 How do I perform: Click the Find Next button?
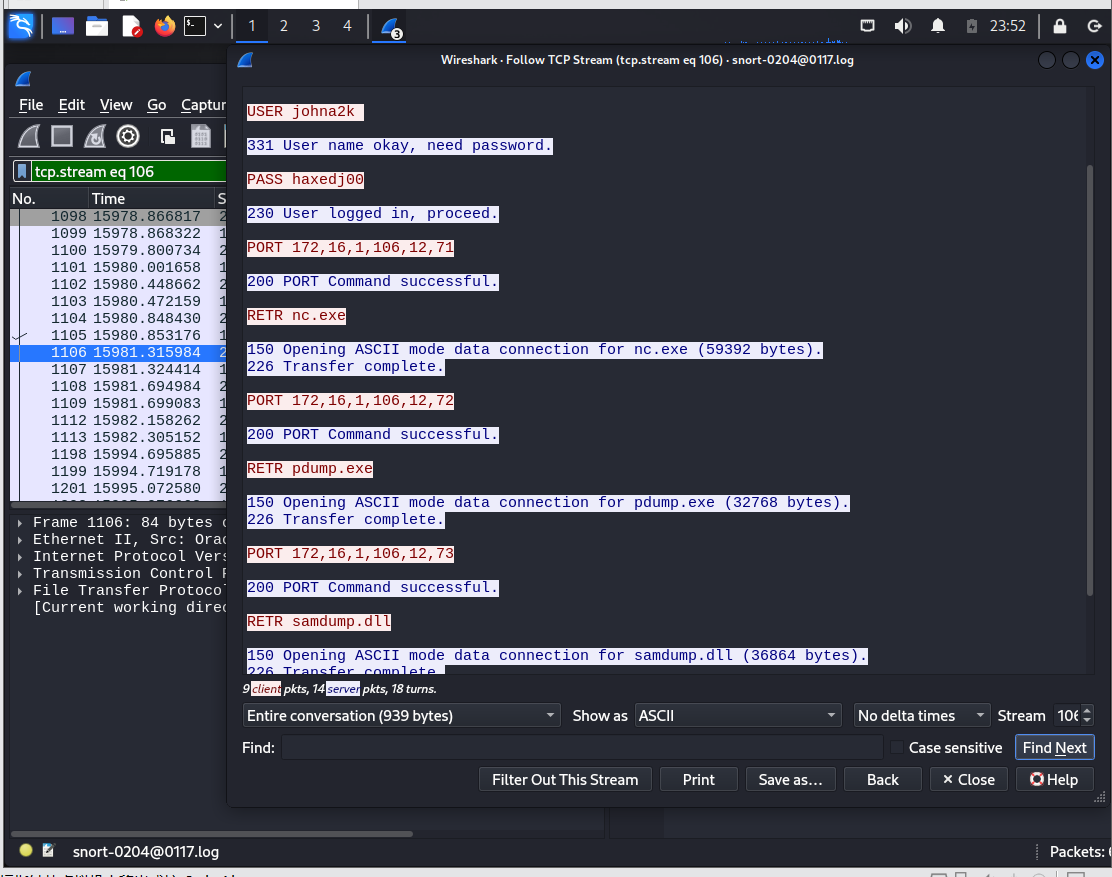coord(1055,748)
